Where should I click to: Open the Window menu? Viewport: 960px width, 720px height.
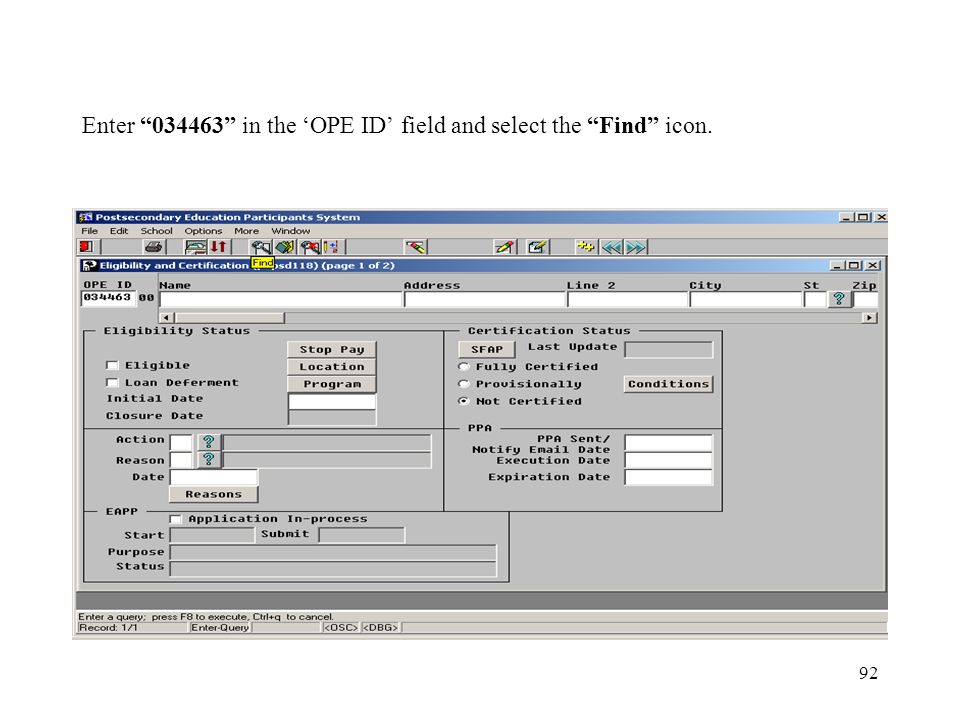pyautogui.click(x=291, y=231)
